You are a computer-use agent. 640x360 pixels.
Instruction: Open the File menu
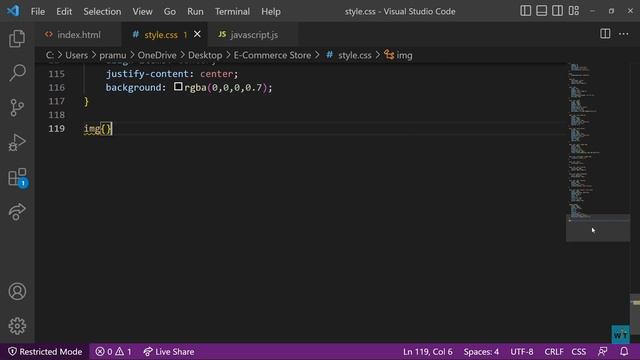(x=38, y=11)
